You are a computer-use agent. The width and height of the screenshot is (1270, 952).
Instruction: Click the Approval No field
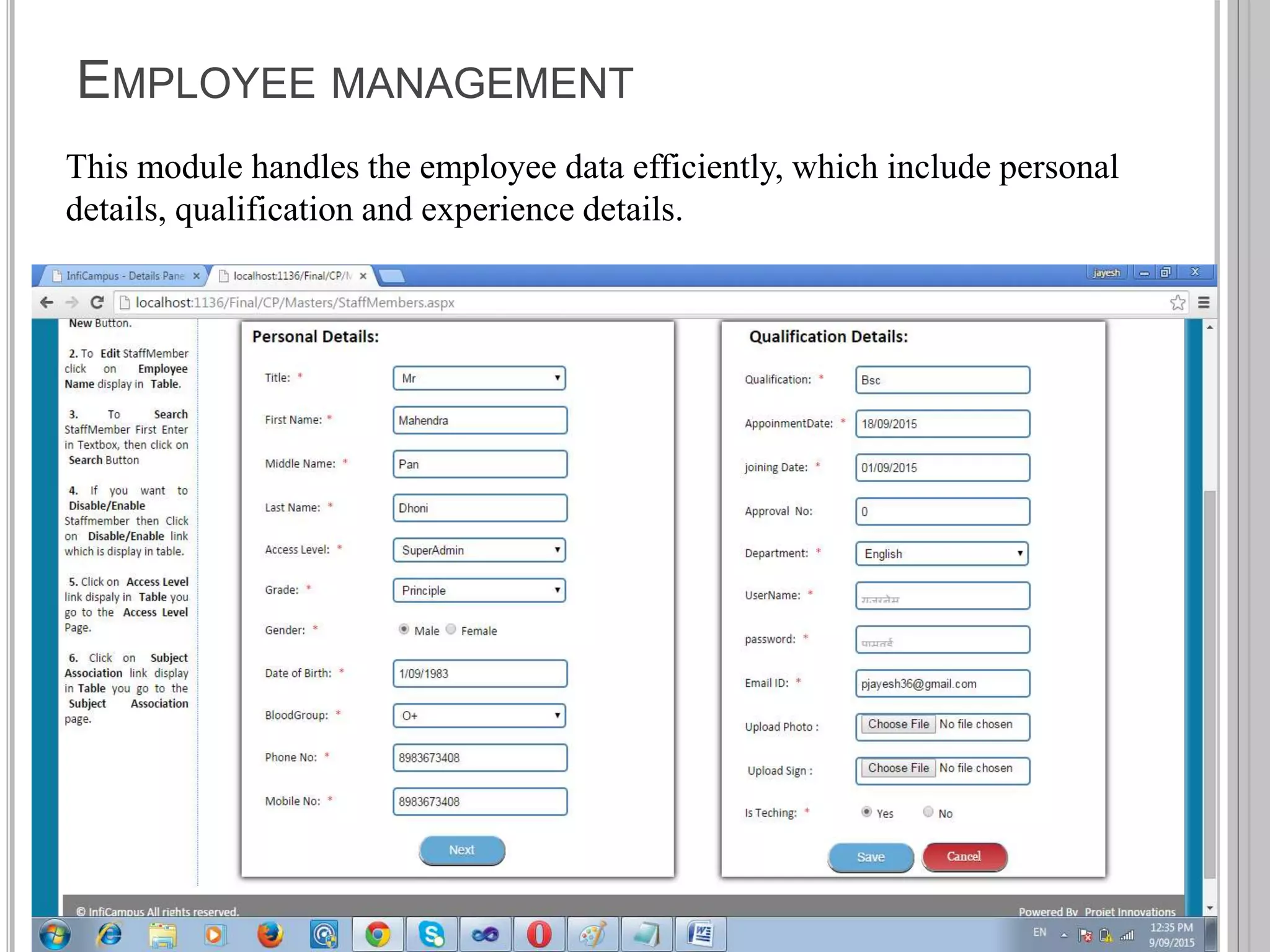943,512
